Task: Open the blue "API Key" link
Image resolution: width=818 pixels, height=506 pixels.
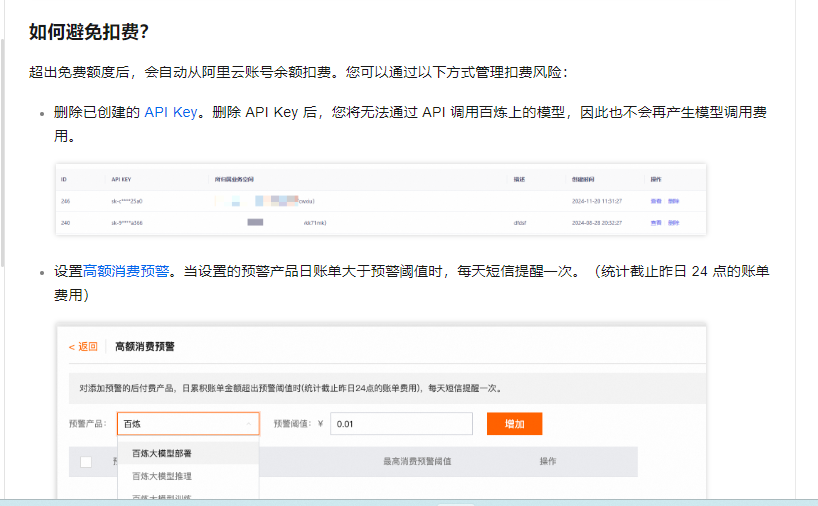Action: click(171, 112)
